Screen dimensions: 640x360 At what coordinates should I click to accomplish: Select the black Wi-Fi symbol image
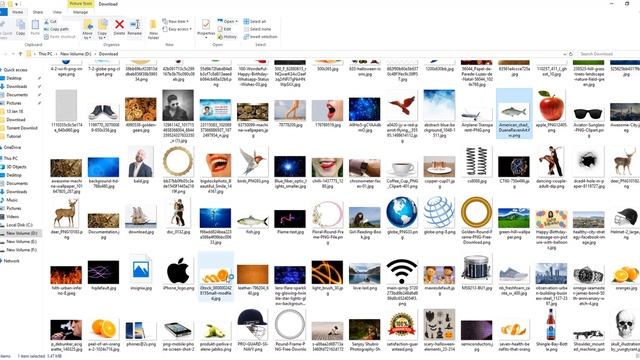click(402, 271)
